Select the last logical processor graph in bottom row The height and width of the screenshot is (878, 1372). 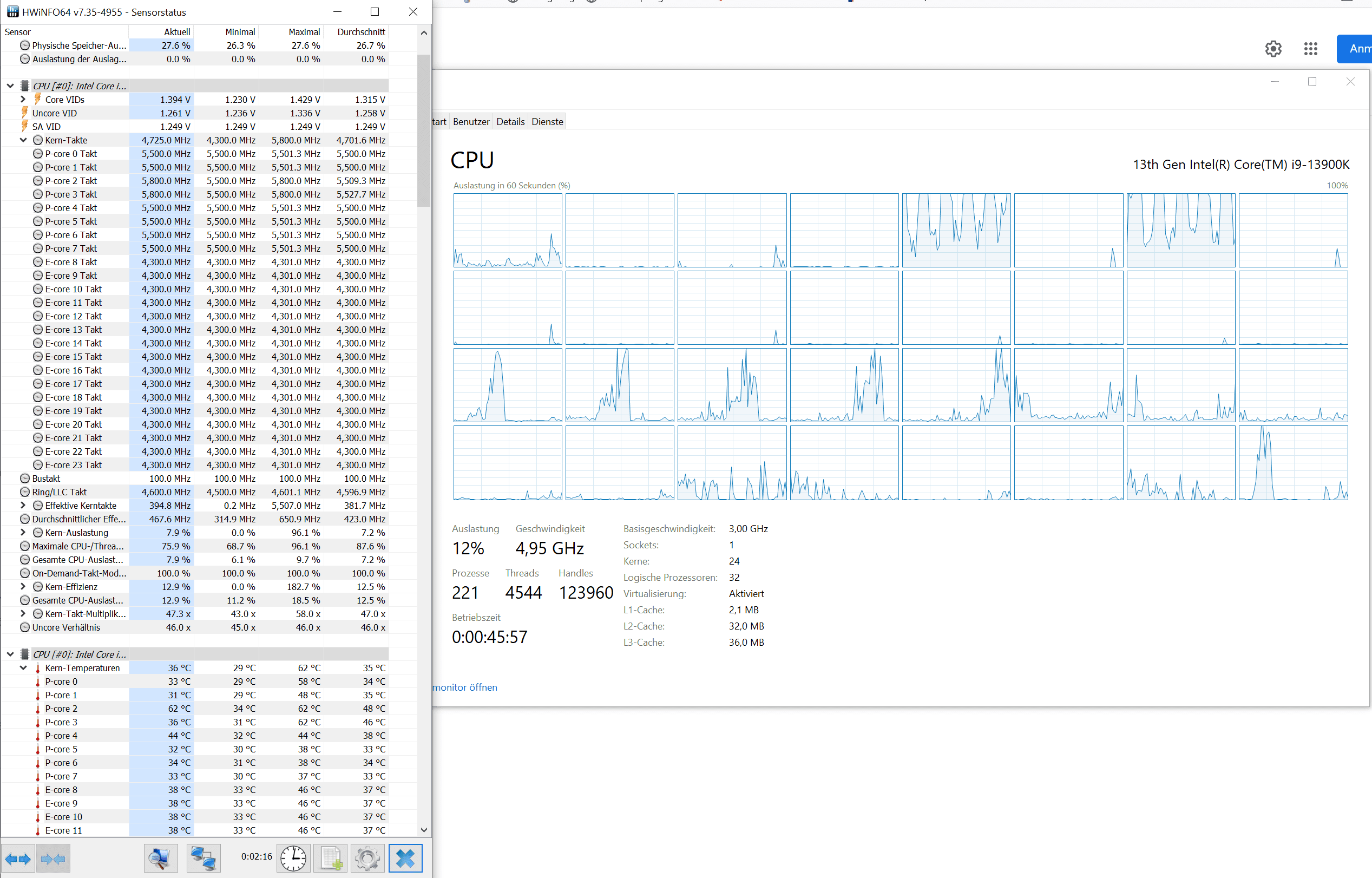coord(1293,463)
